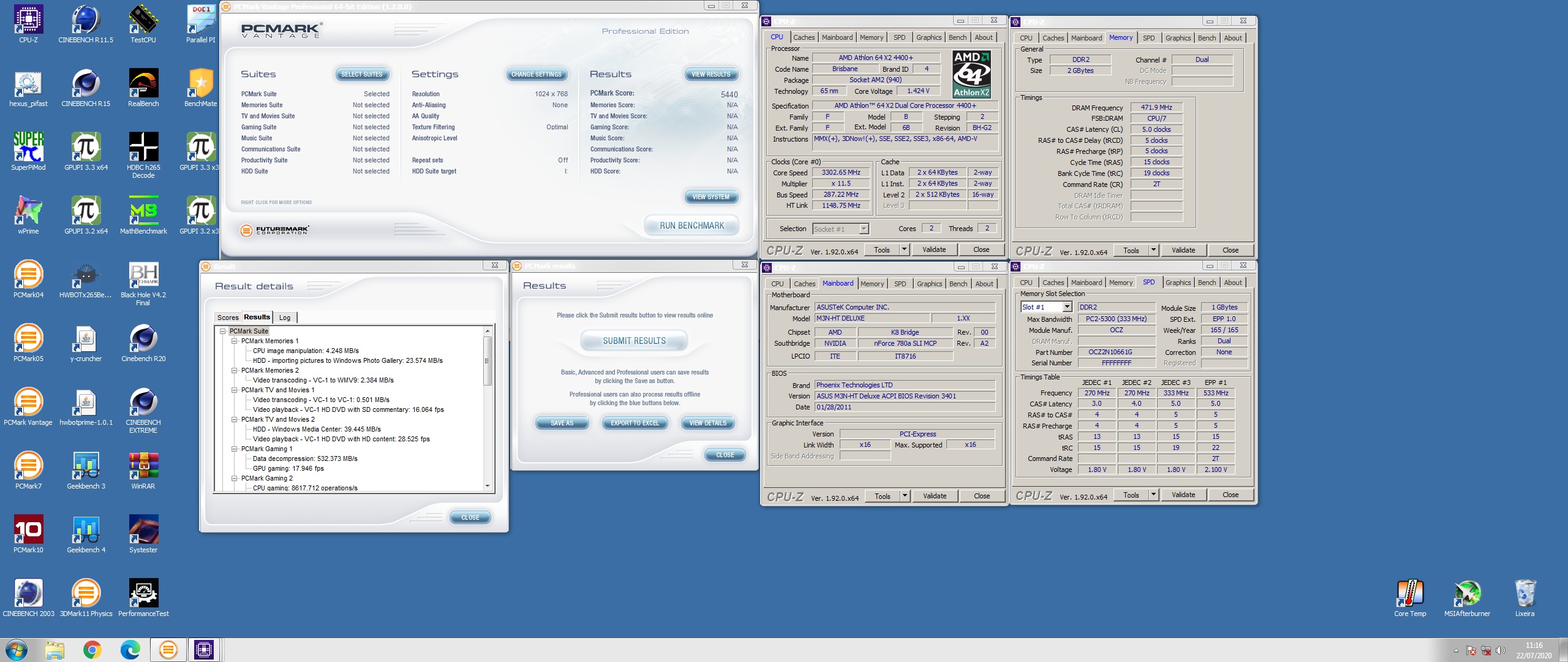Launch CINEBENCH R15 shortcut
The width and height of the screenshot is (1568, 662).
(x=86, y=88)
